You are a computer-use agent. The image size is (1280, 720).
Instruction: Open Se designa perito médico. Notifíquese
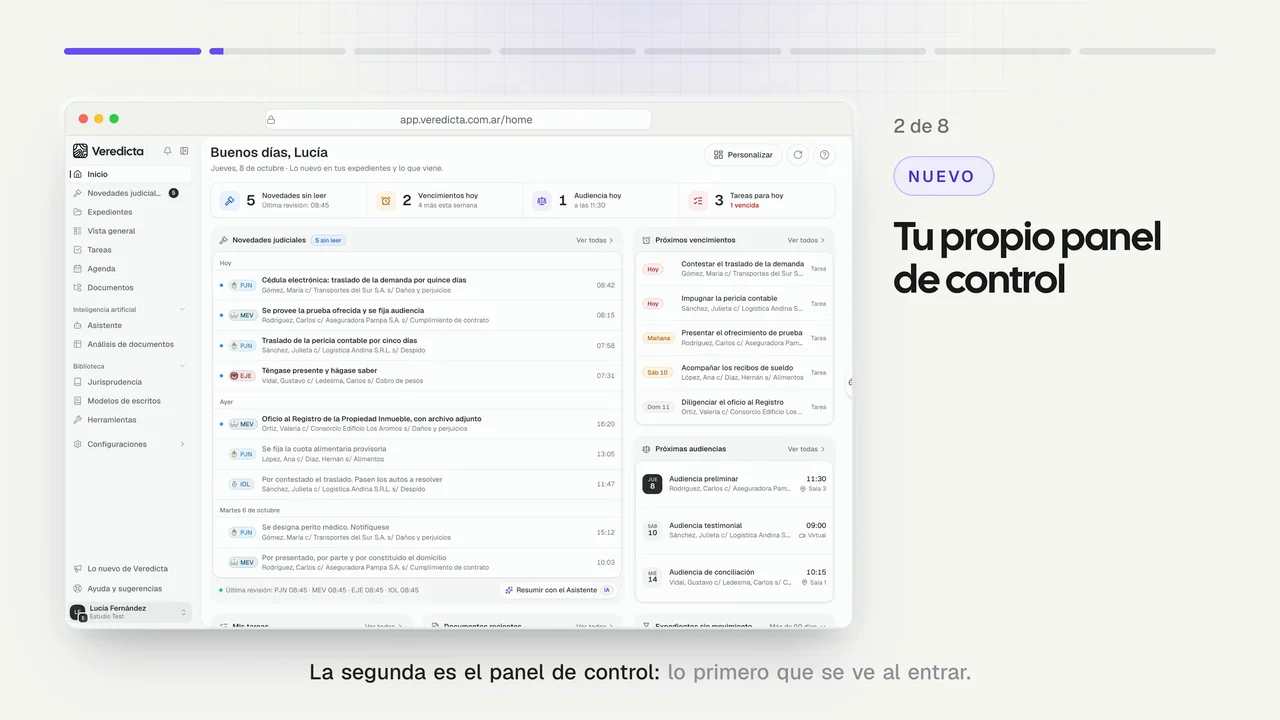pos(417,532)
